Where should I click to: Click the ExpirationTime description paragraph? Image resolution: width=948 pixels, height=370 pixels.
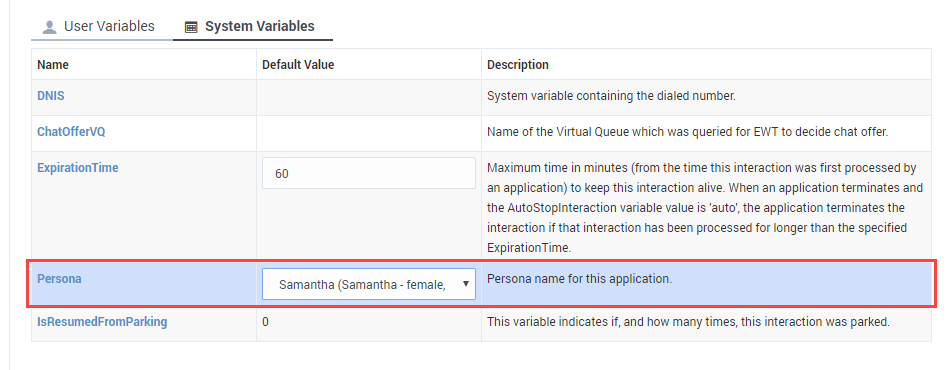pyautogui.click(x=705, y=207)
